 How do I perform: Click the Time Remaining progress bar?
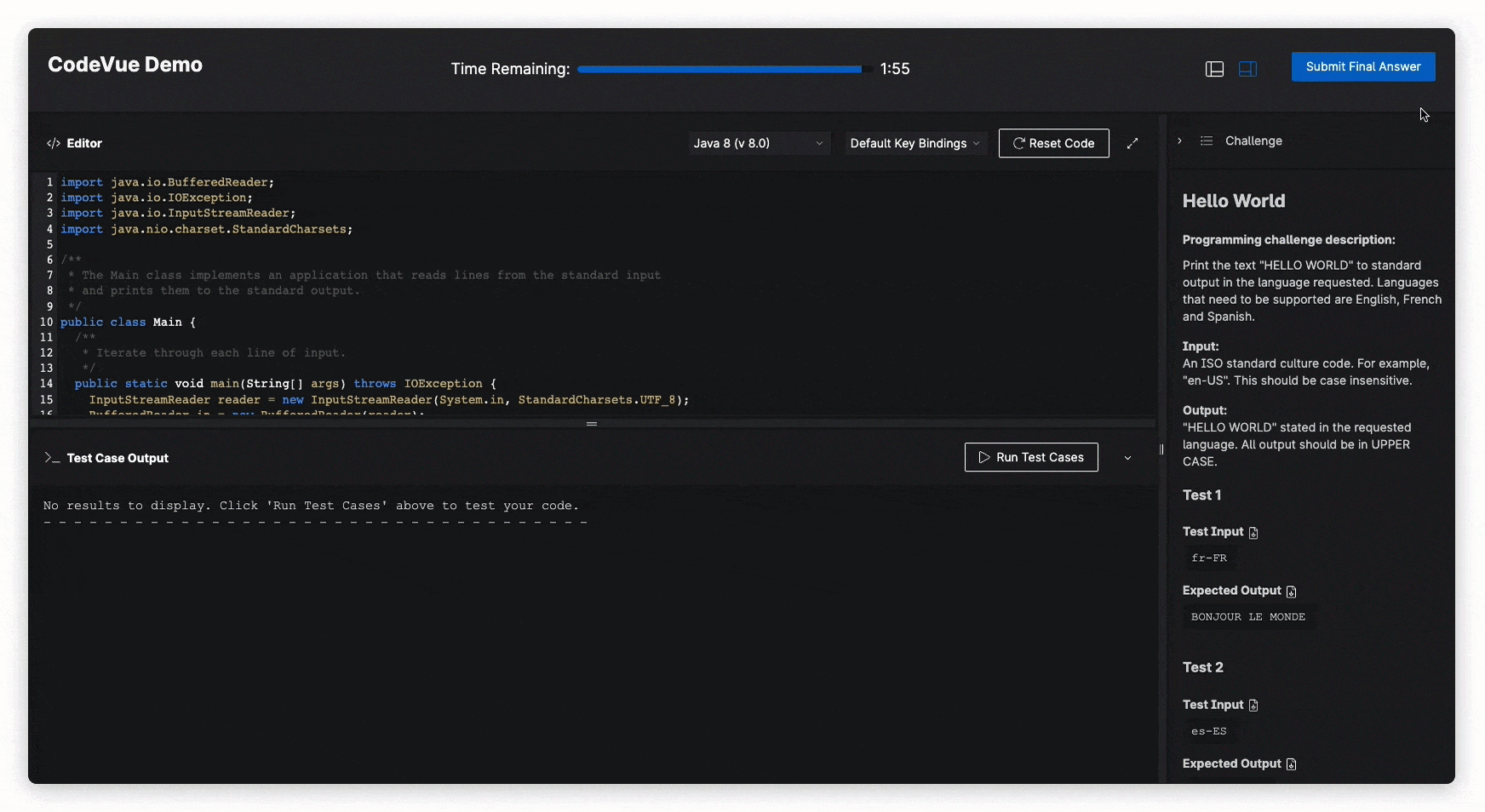(724, 69)
